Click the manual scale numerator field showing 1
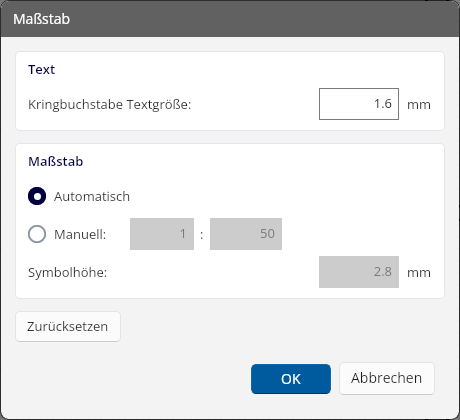Screen dimensions: 460x420 point(162,234)
